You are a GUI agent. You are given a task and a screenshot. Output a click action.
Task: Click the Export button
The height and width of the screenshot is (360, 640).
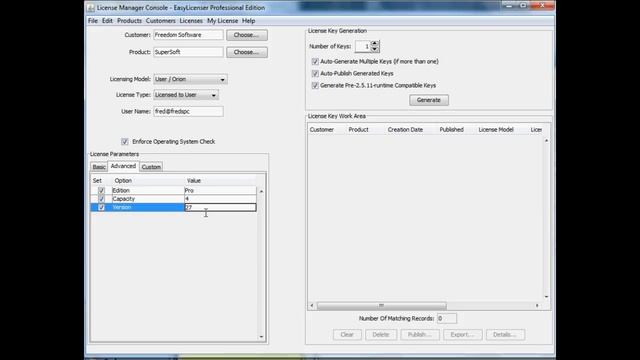(462, 335)
